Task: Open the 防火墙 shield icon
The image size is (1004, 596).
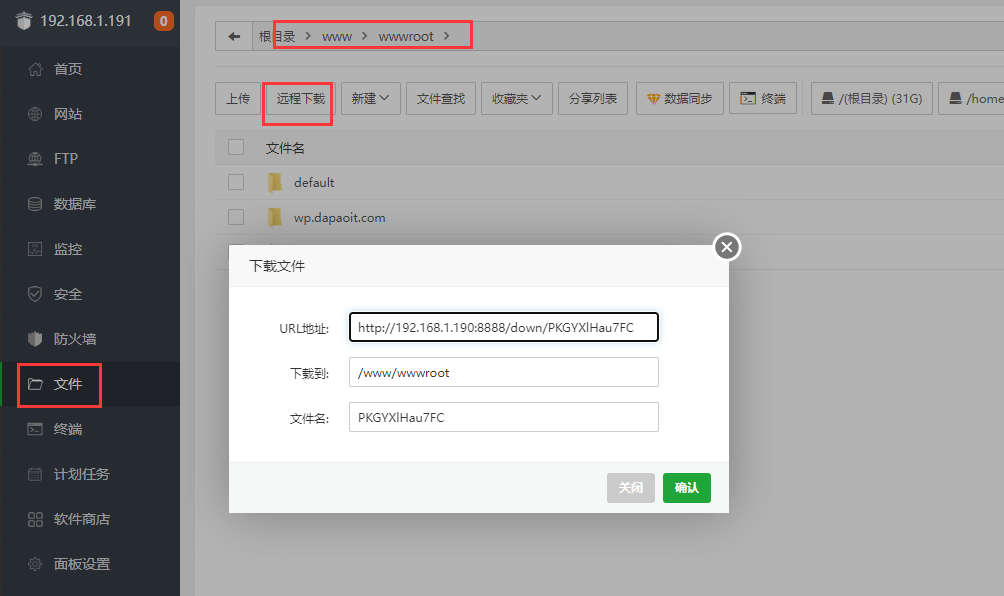Action: click(x=35, y=339)
